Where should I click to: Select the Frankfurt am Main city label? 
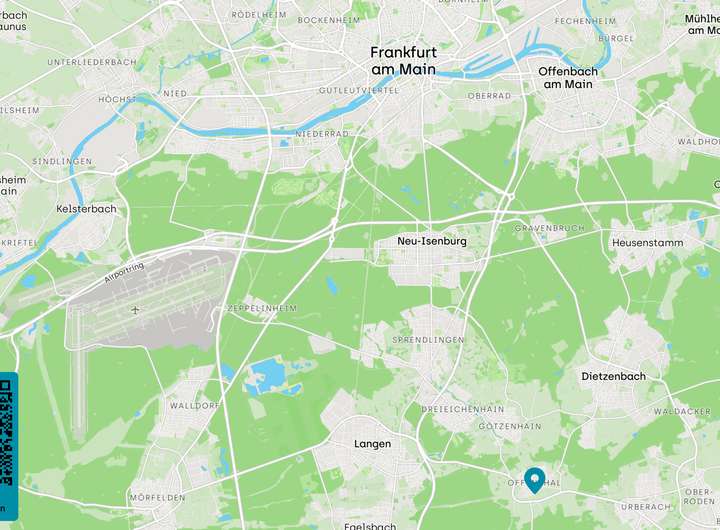(404, 61)
